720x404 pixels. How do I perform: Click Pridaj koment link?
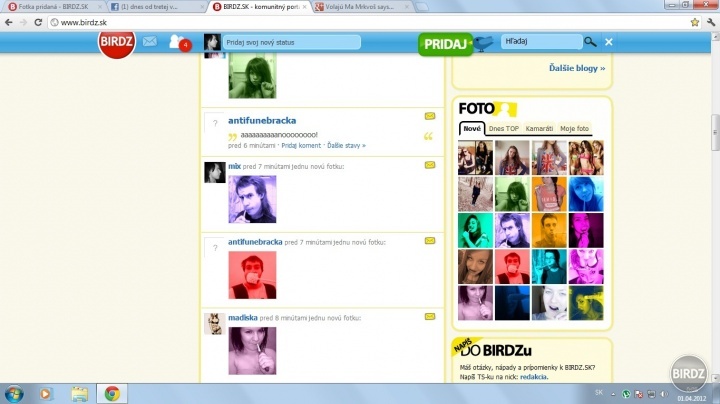click(x=301, y=146)
